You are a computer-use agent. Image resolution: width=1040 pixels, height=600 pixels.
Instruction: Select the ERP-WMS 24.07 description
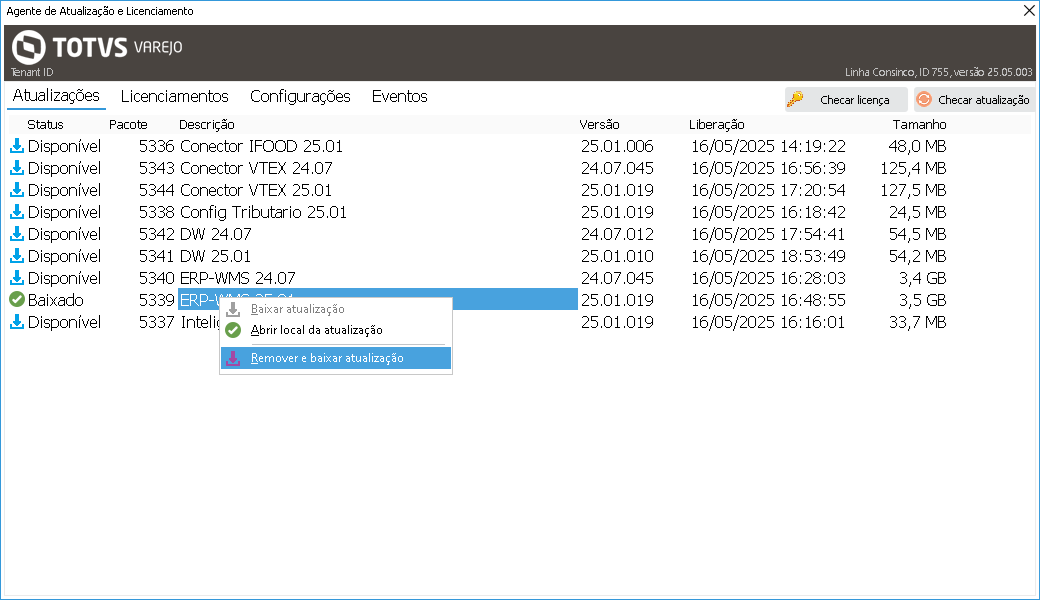[237, 277]
